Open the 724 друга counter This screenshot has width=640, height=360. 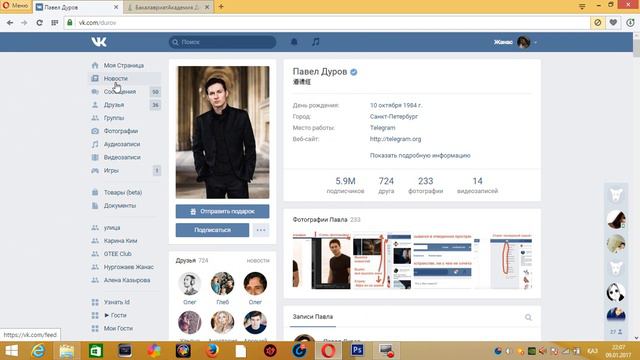(x=386, y=185)
